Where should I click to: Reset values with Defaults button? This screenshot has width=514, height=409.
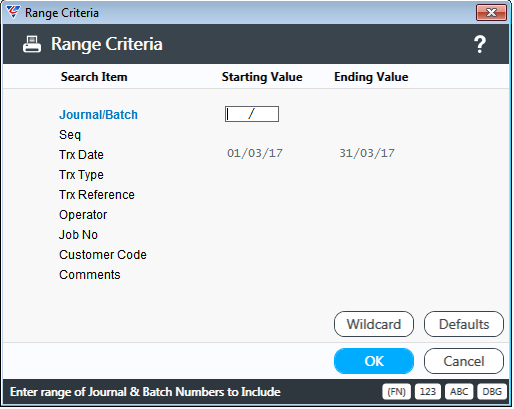(464, 324)
